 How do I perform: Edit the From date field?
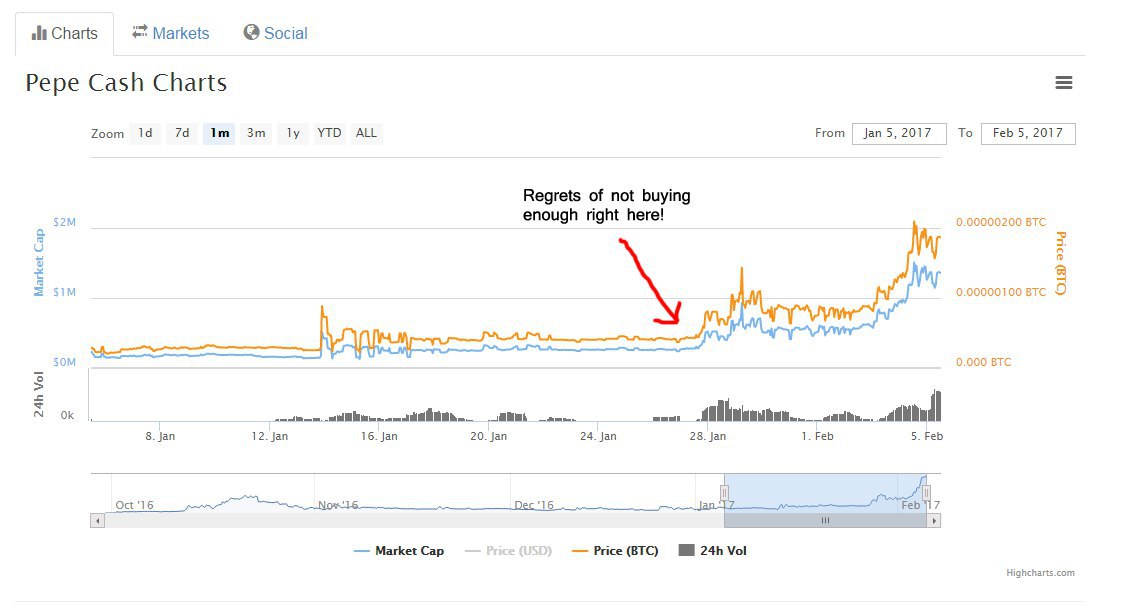pos(899,134)
